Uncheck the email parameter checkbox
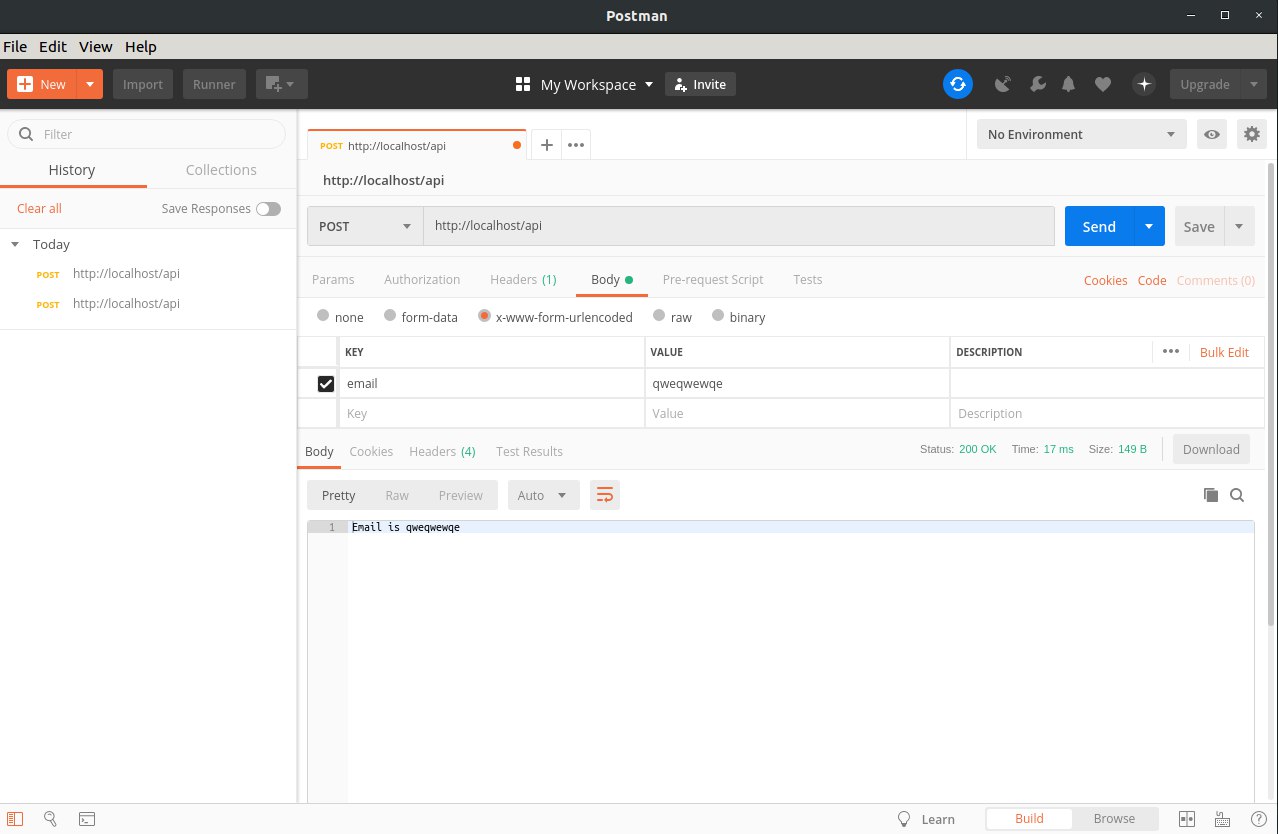This screenshot has width=1278, height=834. click(x=326, y=383)
